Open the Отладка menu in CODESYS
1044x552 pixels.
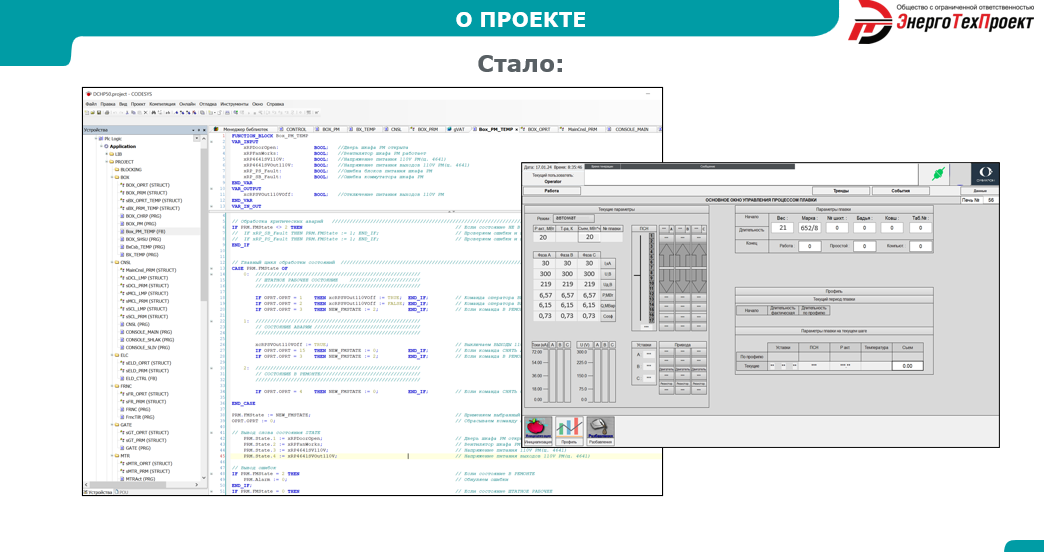click(x=208, y=104)
